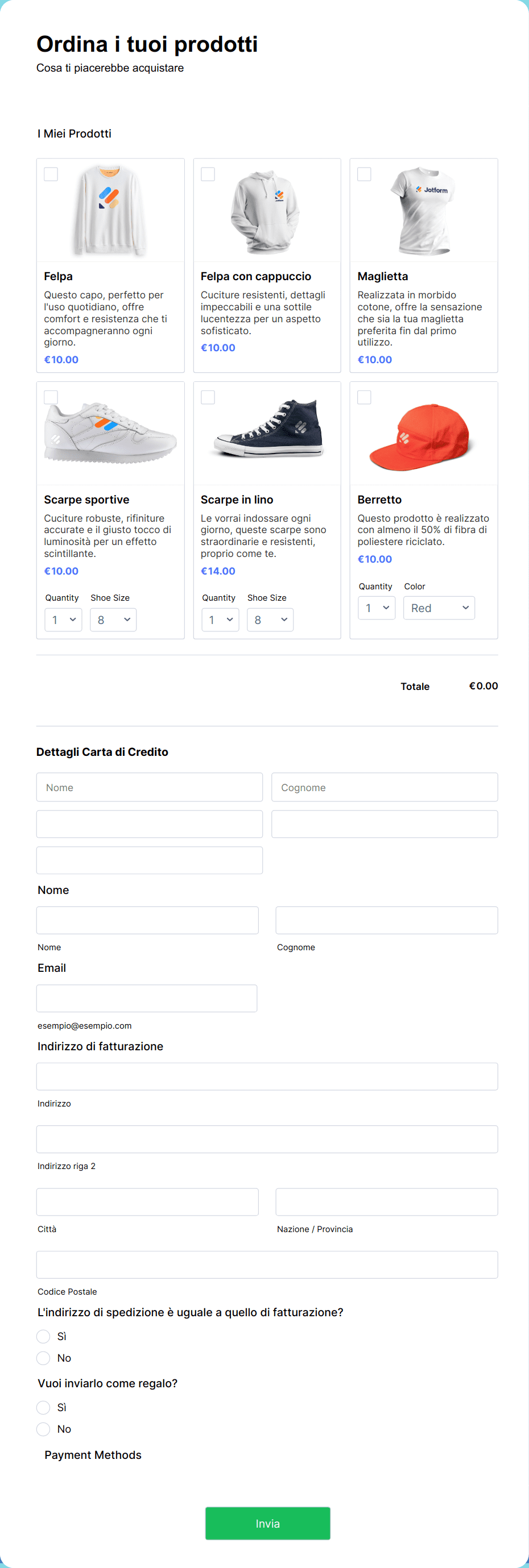Expand the Berretto Quantity dropdown

pyautogui.click(x=377, y=608)
